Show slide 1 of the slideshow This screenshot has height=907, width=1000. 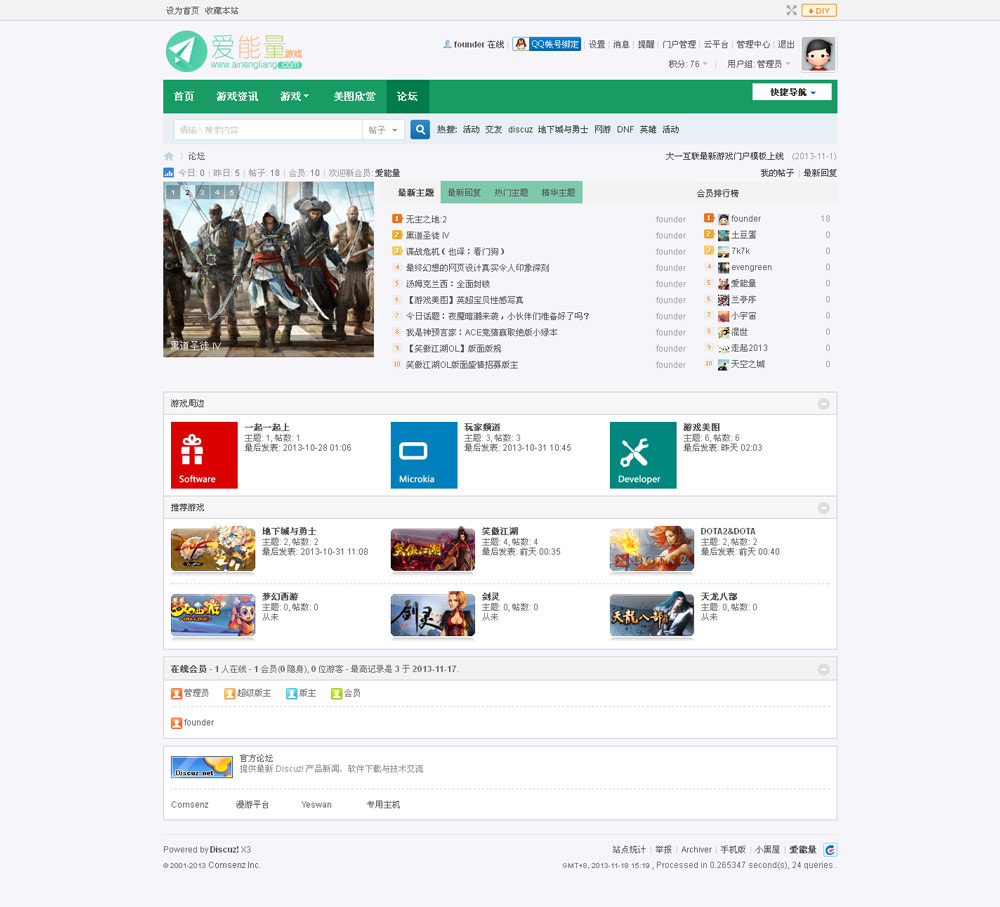click(x=173, y=192)
